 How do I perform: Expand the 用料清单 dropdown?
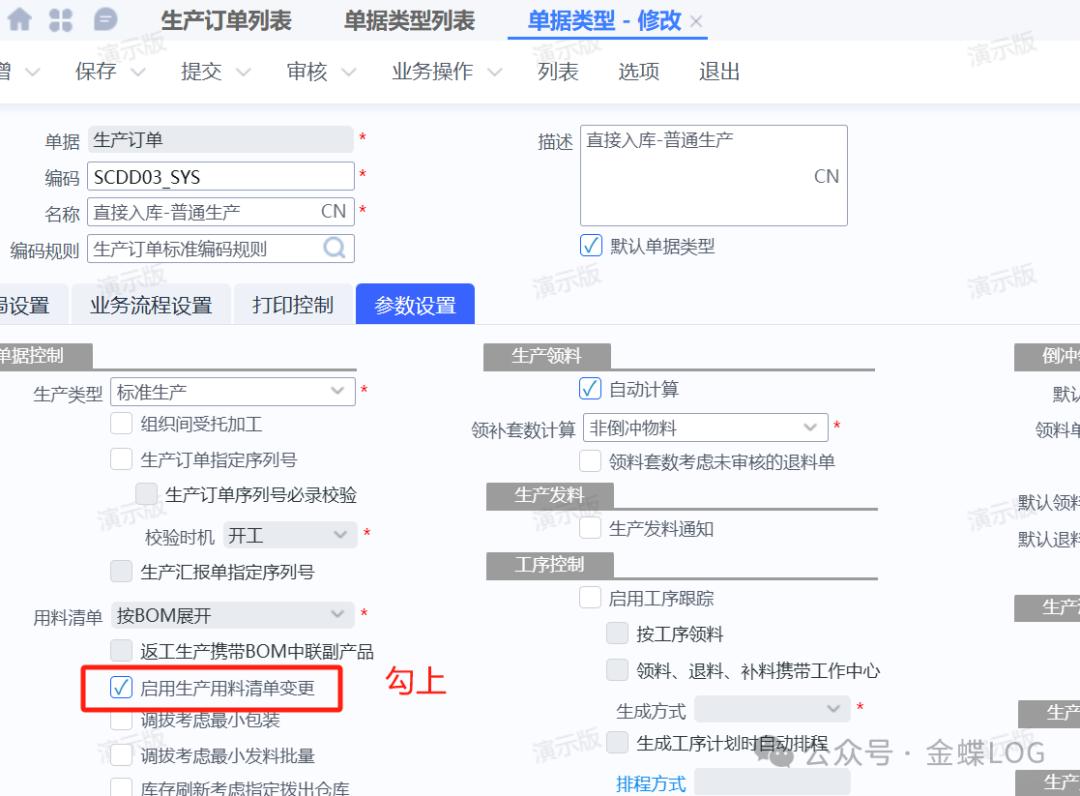(x=339, y=615)
